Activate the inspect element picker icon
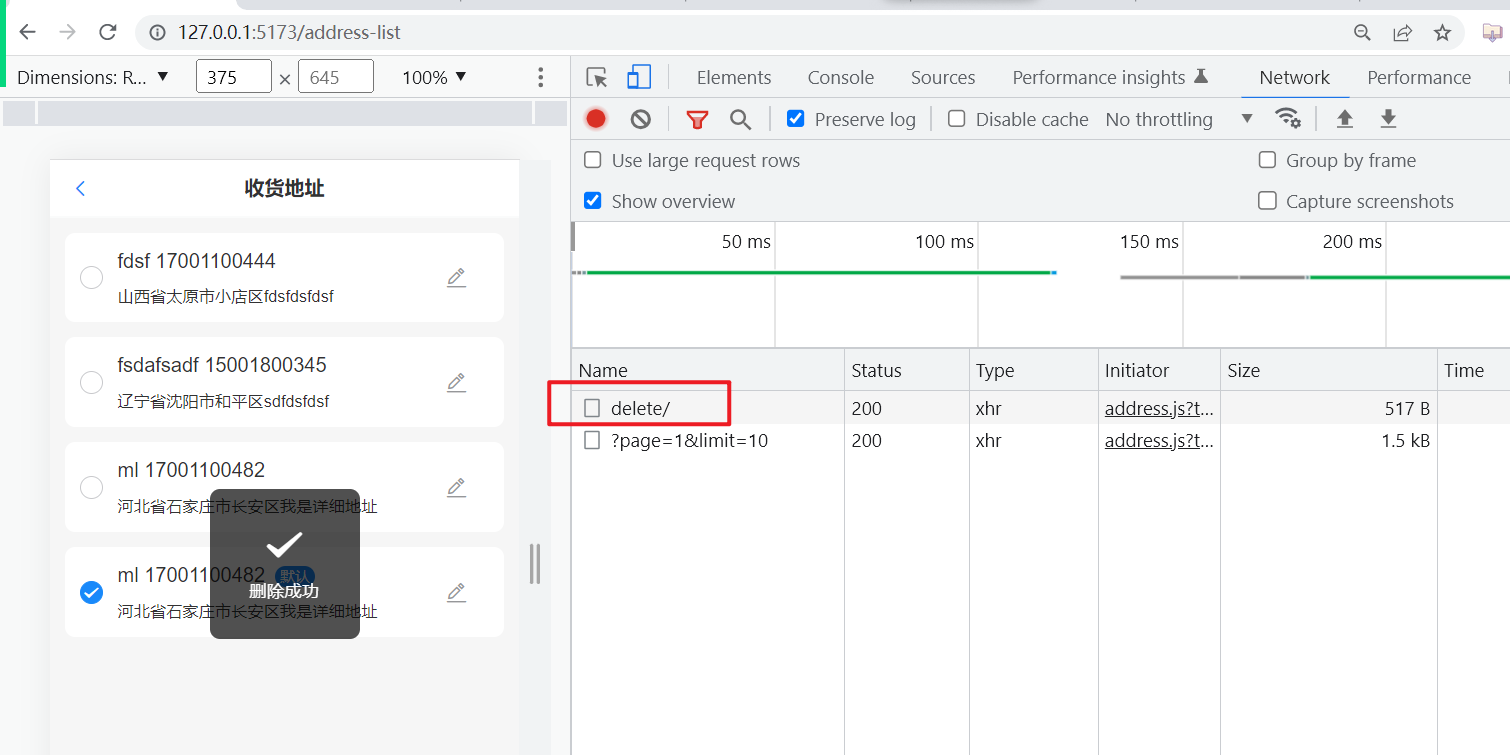This screenshot has width=1510, height=755. coord(597,77)
